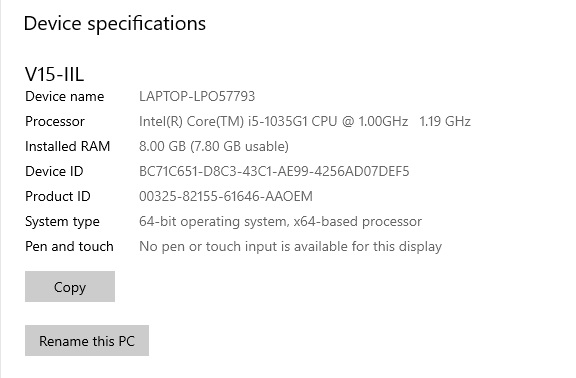Viewport: 576px width, 378px height.
Task: Click the V15-IIL model name
Action: pos(54,74)
